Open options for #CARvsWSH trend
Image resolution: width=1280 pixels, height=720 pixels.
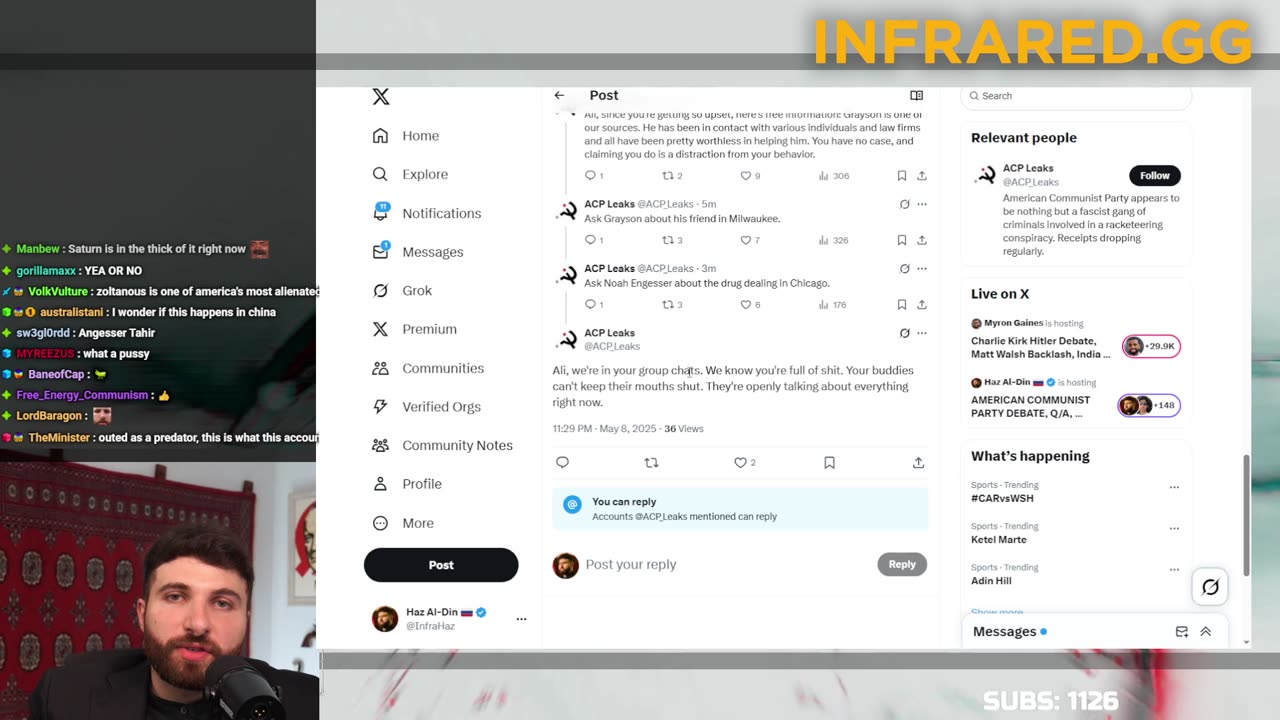pos(1174,487)
